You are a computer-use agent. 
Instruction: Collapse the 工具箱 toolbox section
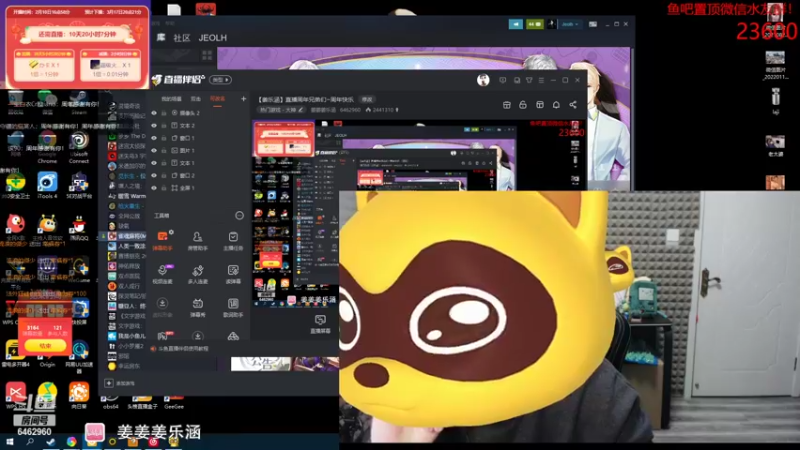[x=239, y=215]
